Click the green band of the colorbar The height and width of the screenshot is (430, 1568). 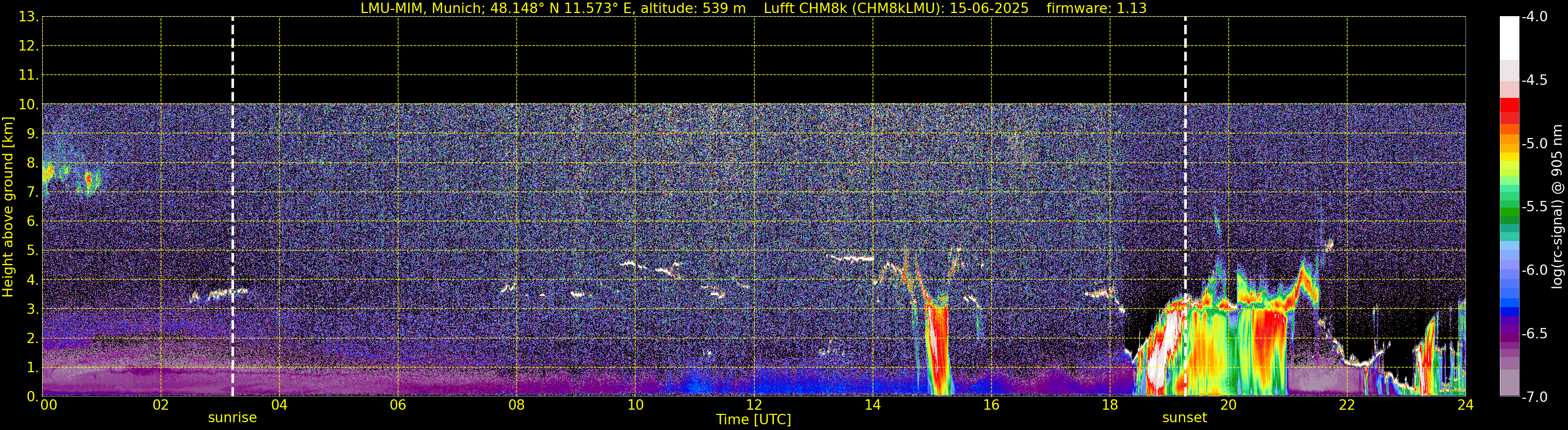pos(1510,213)
